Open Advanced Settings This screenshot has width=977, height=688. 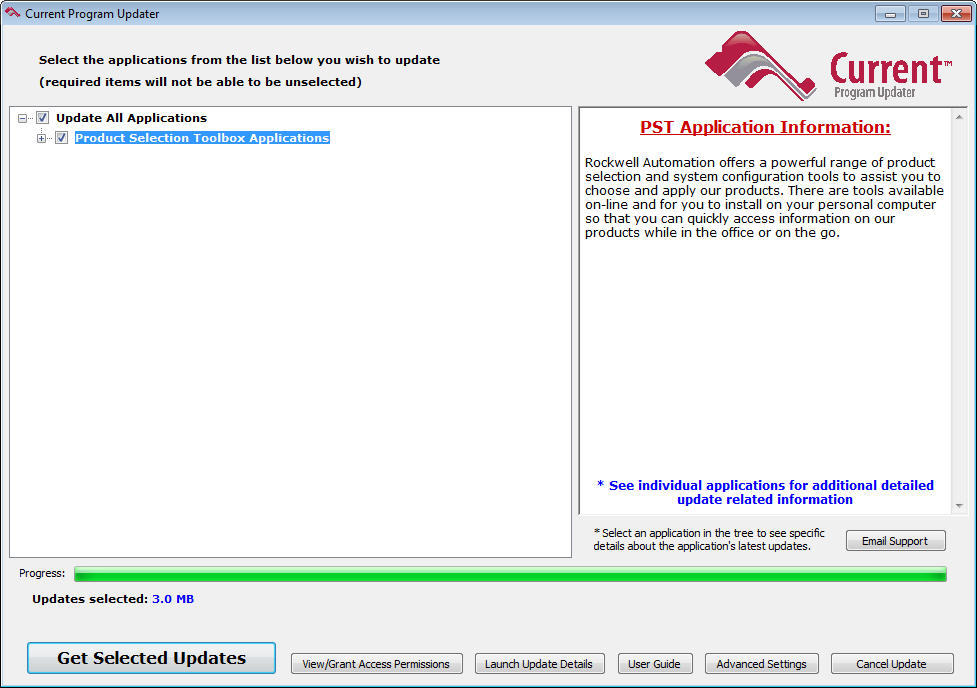click(761, 664)
